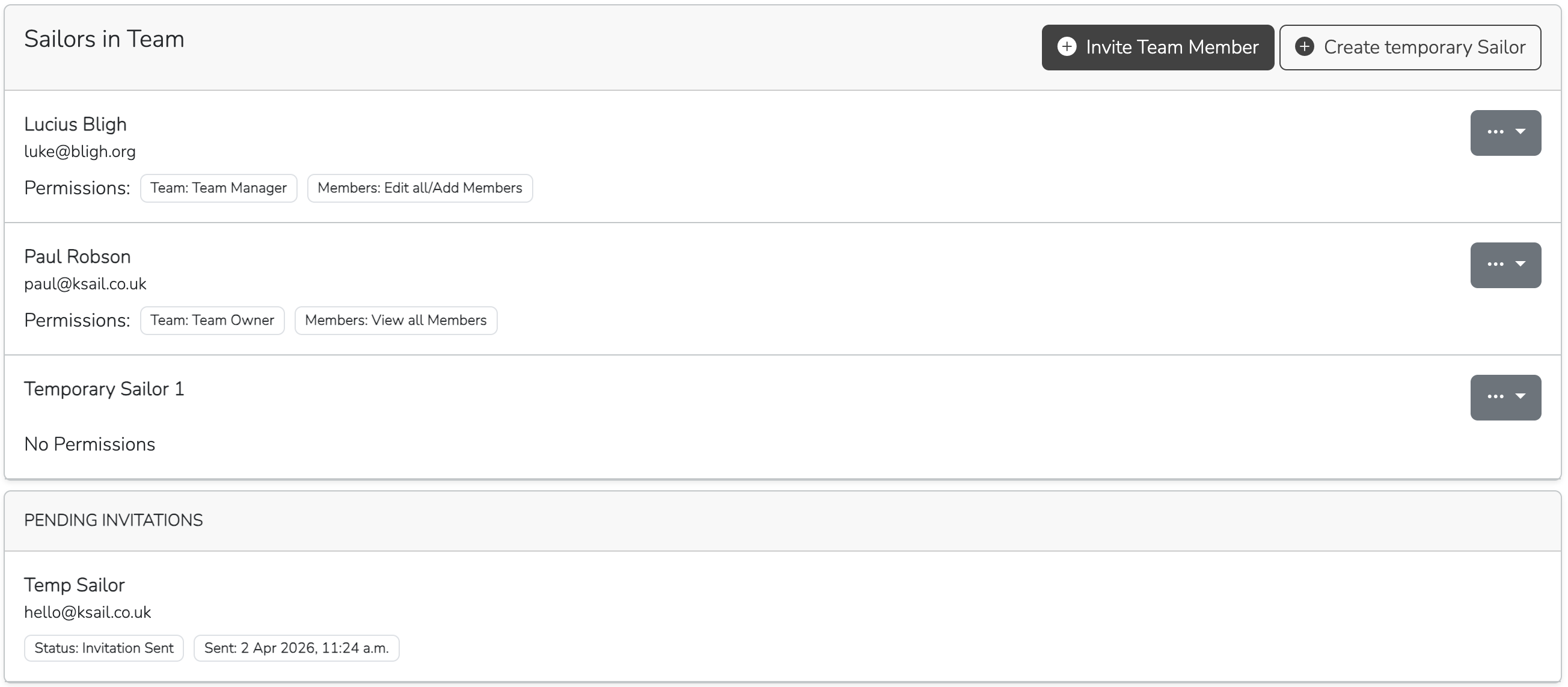Image resolution: width=1568 pixels, height=687 pixels.
Task: Click Members: View all Members badge
Action: tap(396, 321)
